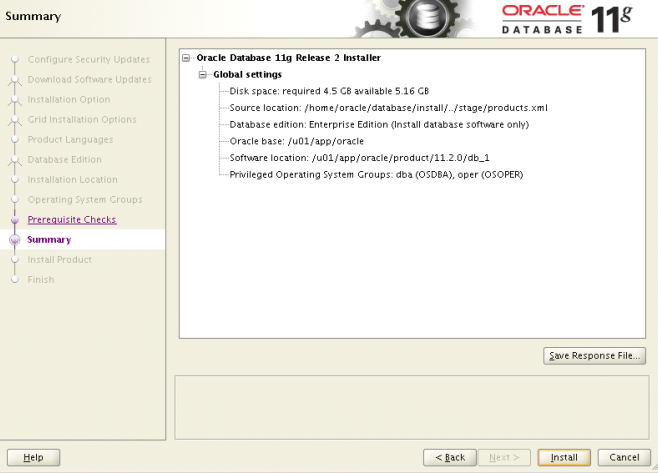Select the Disk space requirement row
658x473 pixels.
(329, 91)
